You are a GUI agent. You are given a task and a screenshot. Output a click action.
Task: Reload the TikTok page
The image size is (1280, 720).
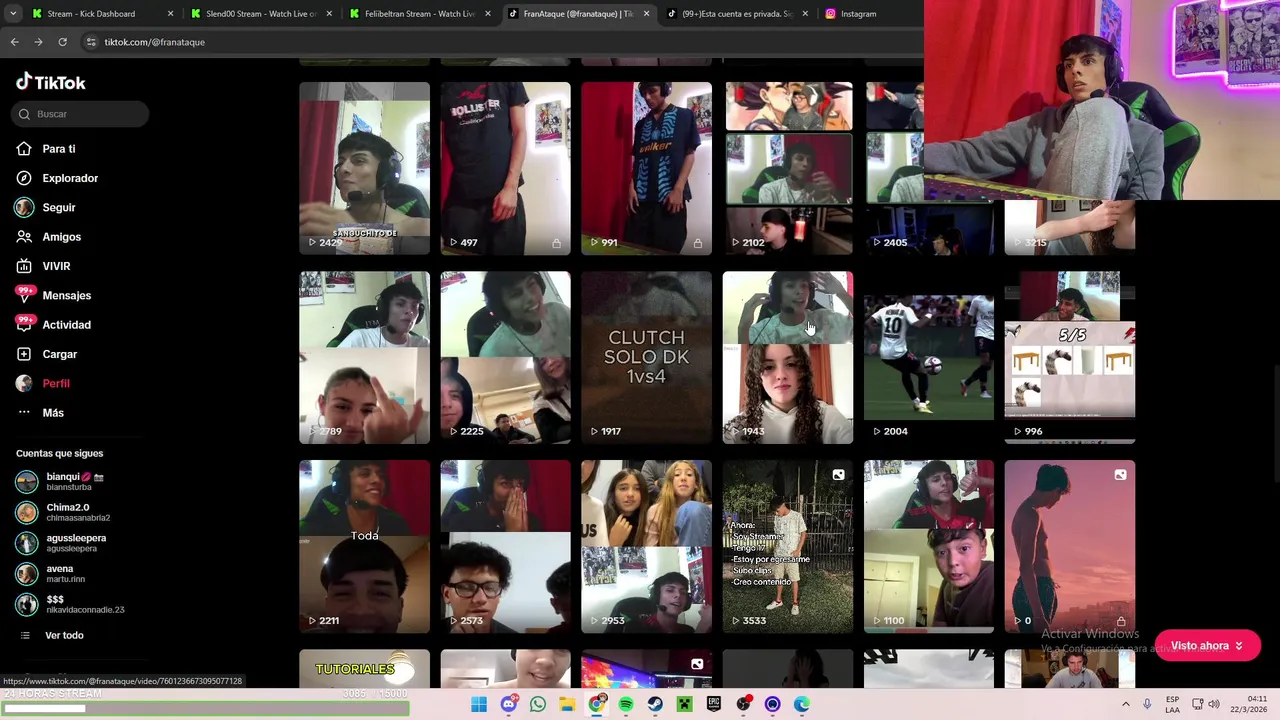(62, 42)
